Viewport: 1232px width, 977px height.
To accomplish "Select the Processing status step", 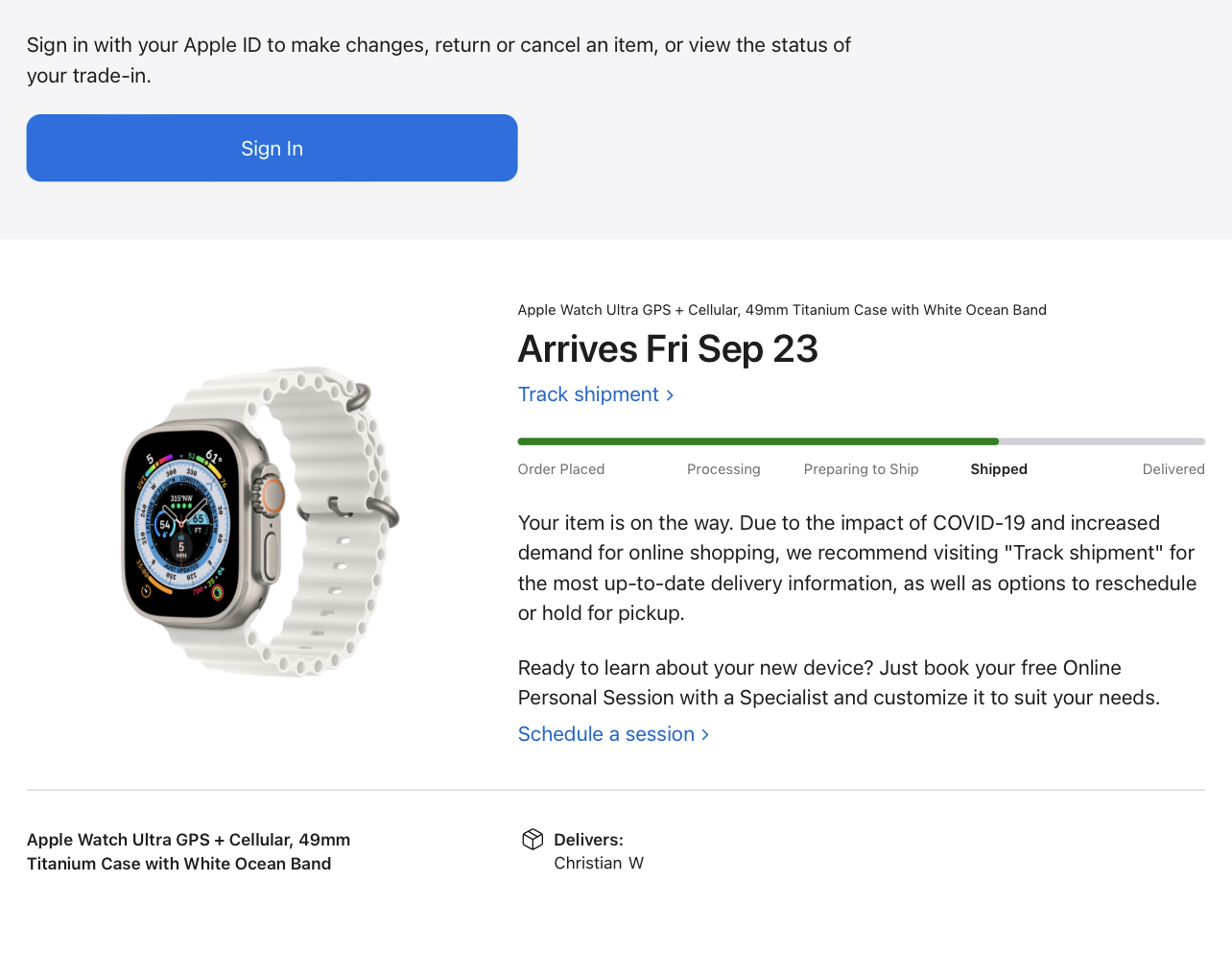I will point(723,469).
